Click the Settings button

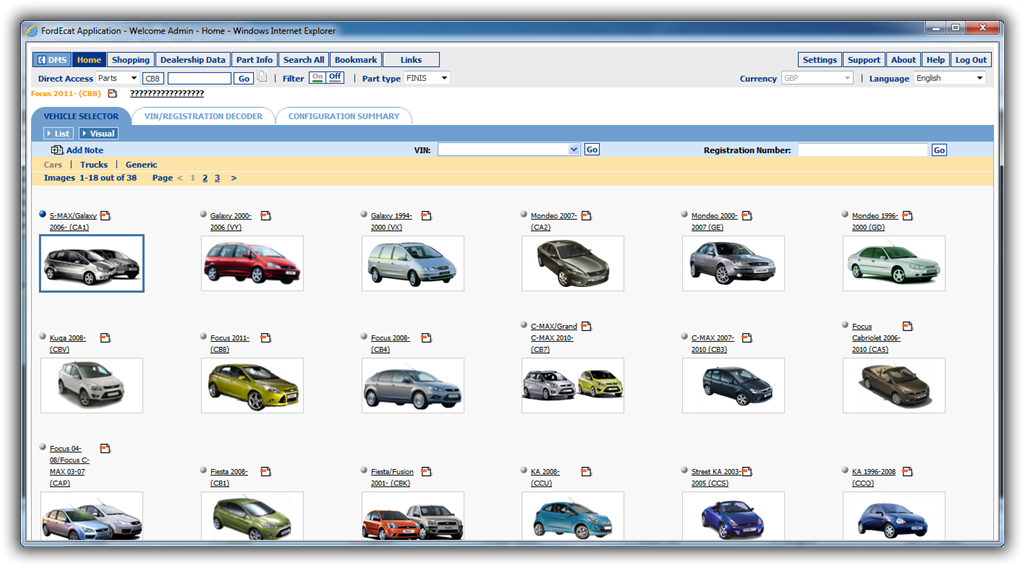[x=820, y=59]
